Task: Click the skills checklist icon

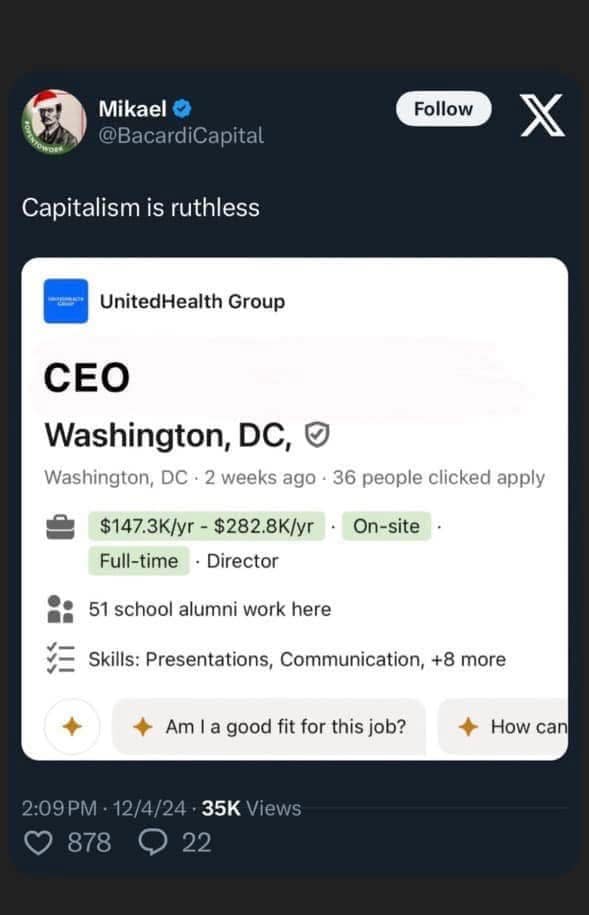Action: click(x=61, y=658)
